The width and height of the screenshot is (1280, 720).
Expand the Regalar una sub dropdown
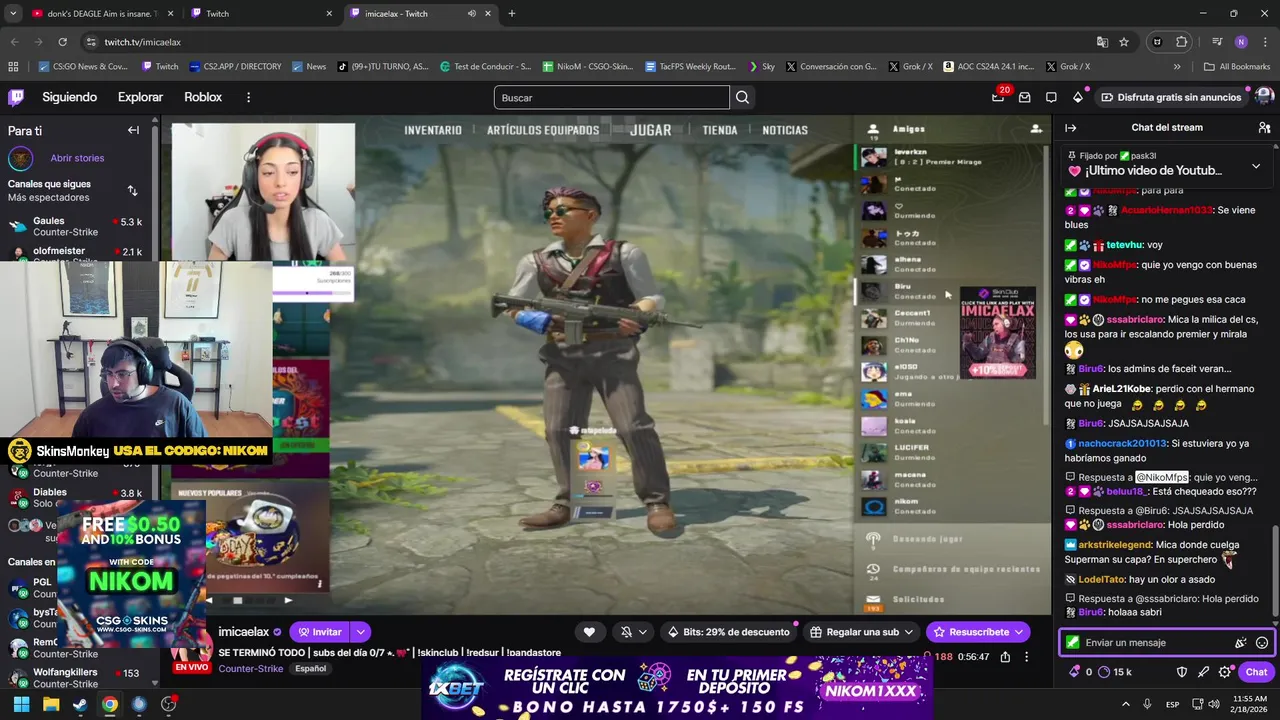[x=908, y=632]
